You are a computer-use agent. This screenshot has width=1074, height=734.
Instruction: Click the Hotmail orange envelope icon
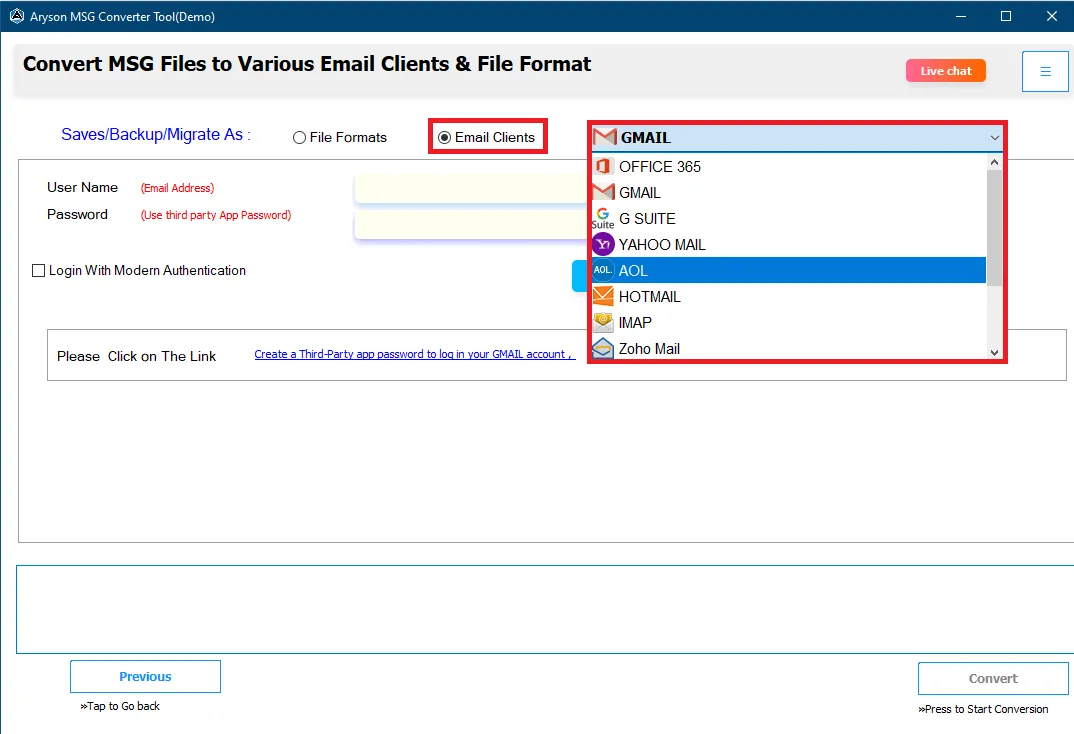603,296
